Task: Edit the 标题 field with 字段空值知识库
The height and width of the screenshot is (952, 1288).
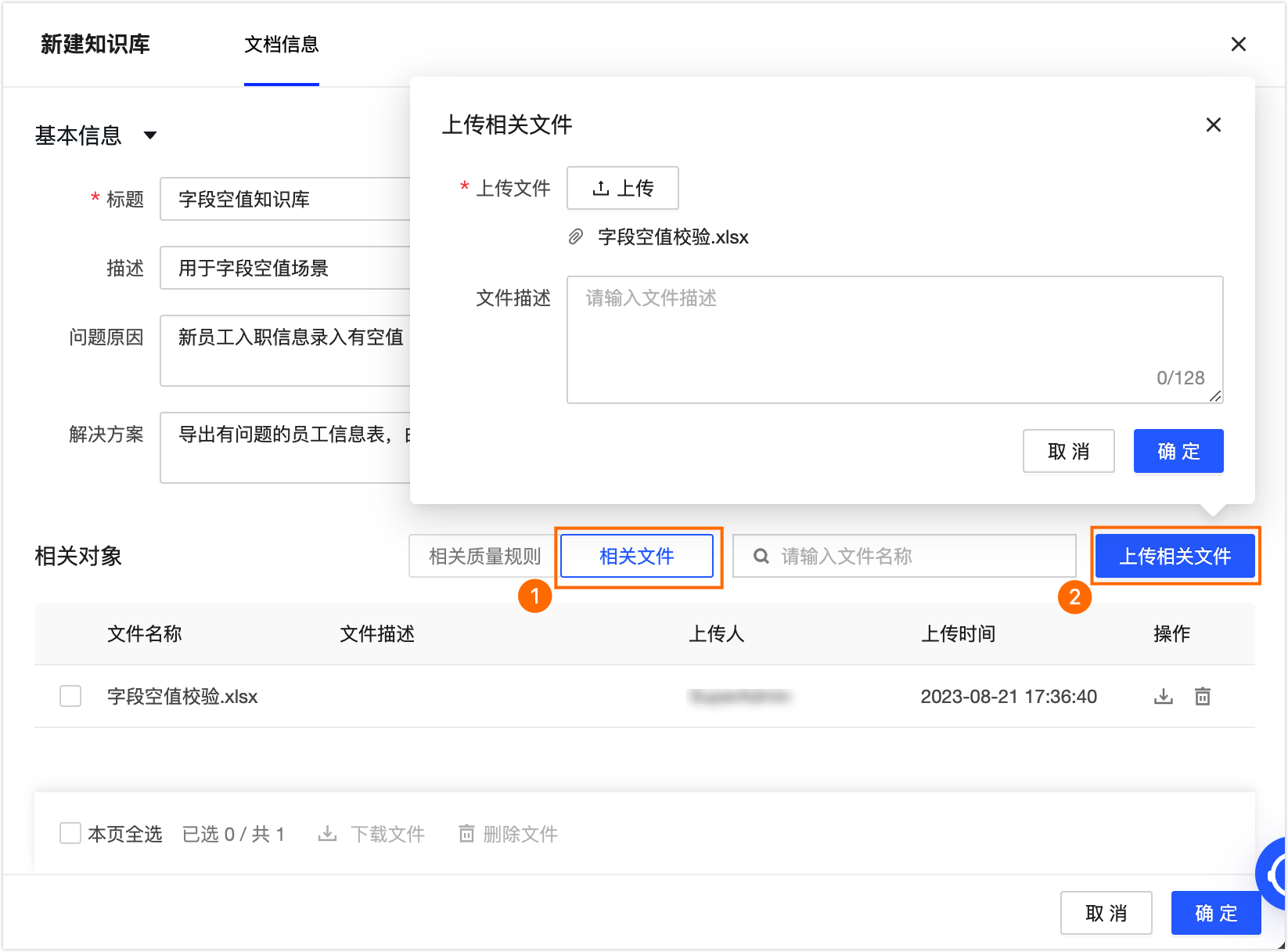Action: click(286, 199)
